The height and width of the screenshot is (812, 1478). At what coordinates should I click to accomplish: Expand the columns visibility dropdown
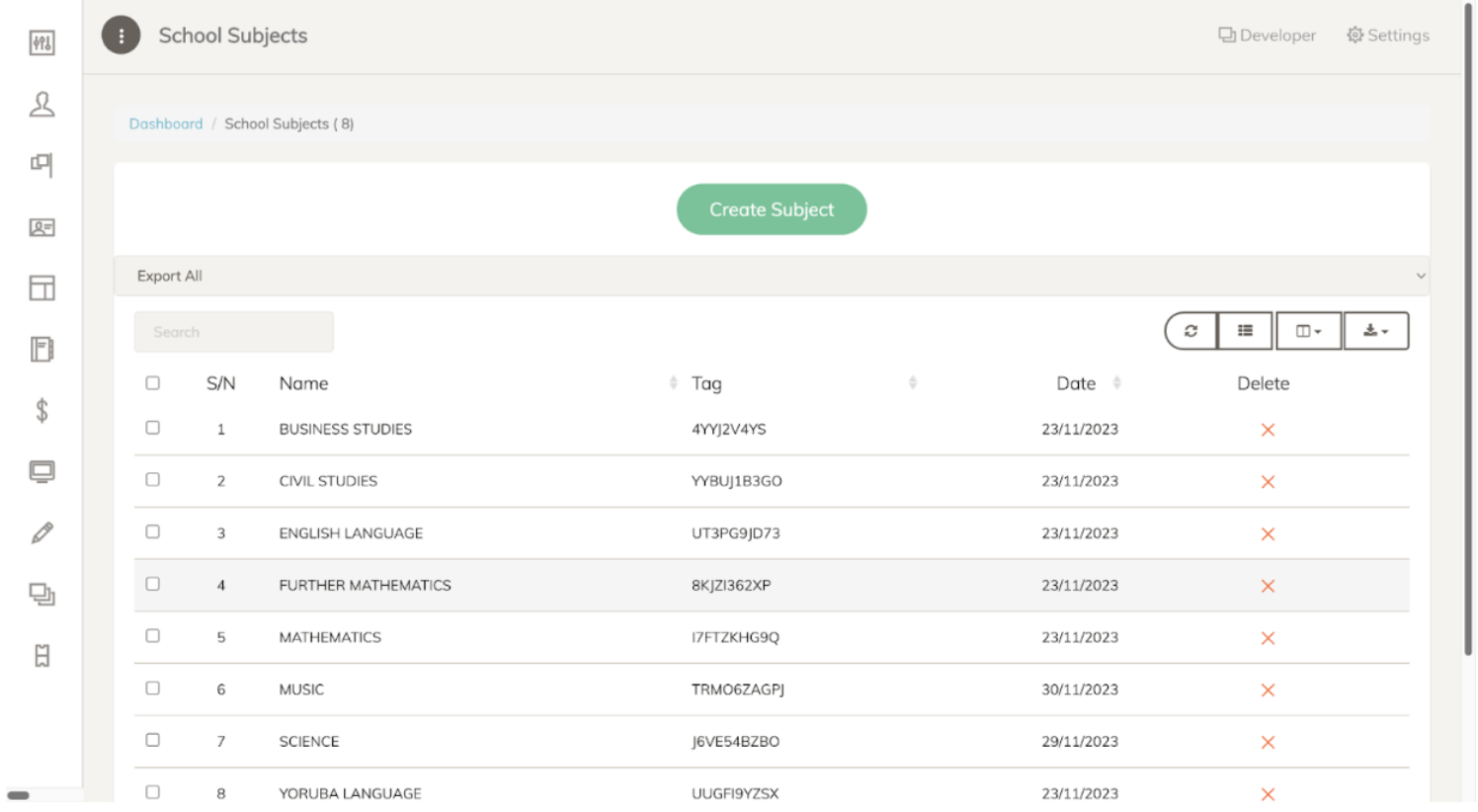click(1308, 331)
